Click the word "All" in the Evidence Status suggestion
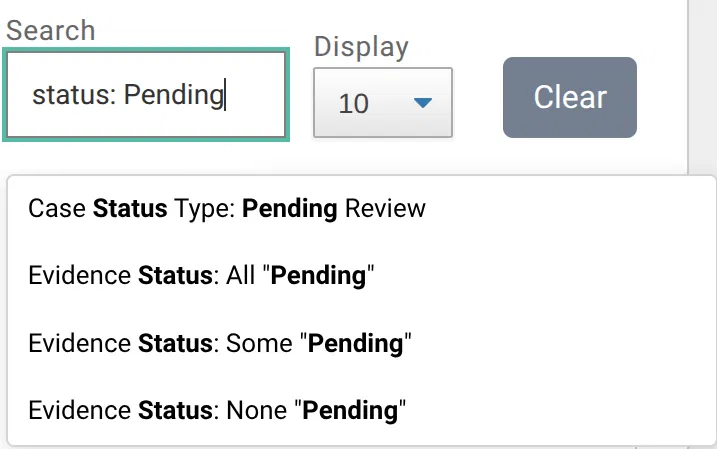This screenshot has width=717, height=449. tap(241, 275)
